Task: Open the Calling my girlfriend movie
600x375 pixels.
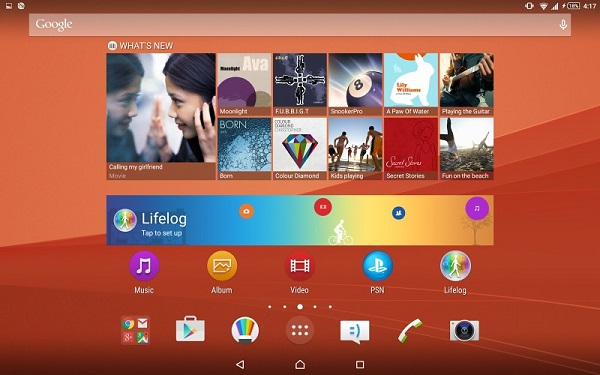Action: point(161,116)
